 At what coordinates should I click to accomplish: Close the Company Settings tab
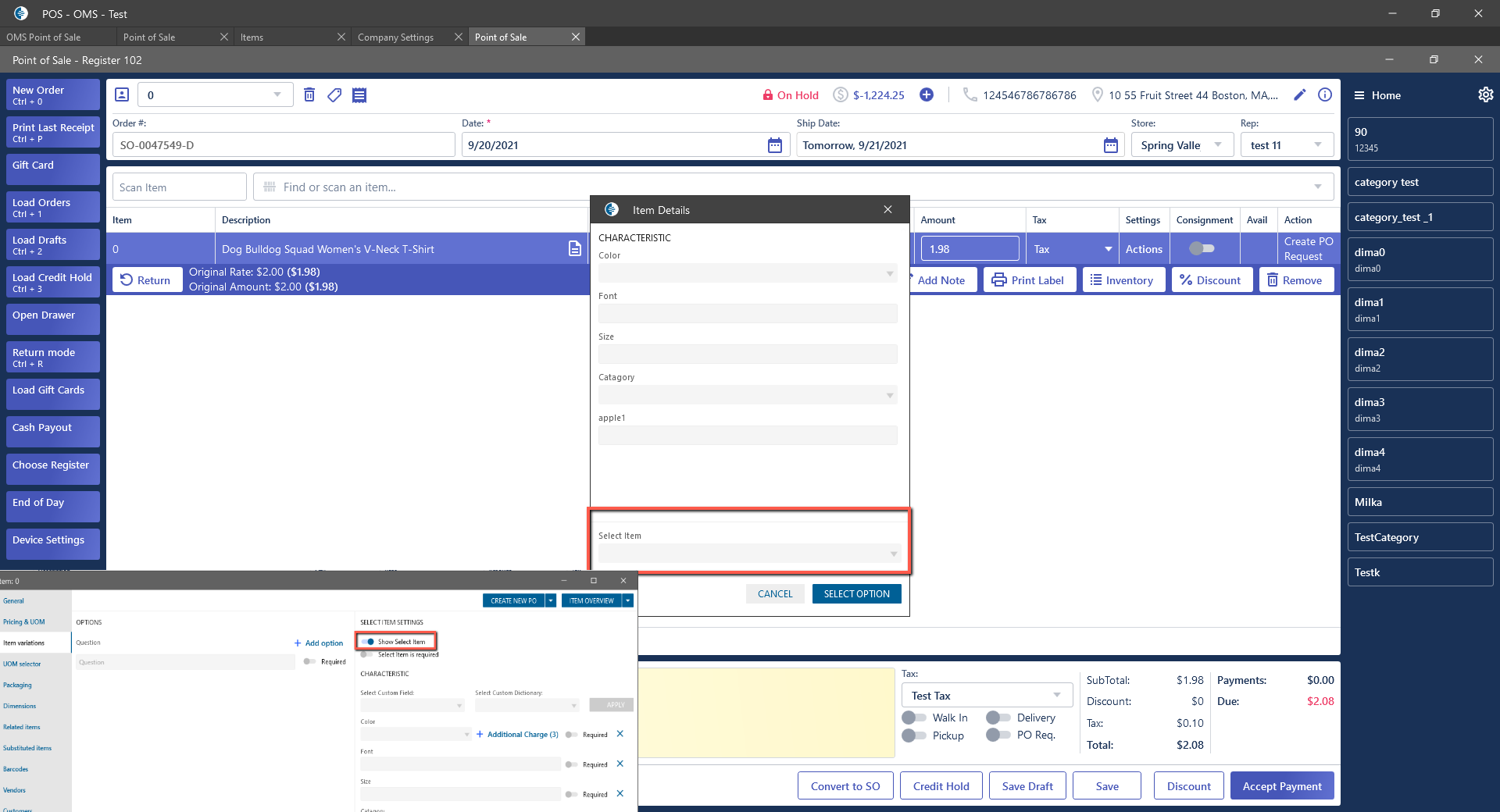pyautogui.click(x=459, y=37)
